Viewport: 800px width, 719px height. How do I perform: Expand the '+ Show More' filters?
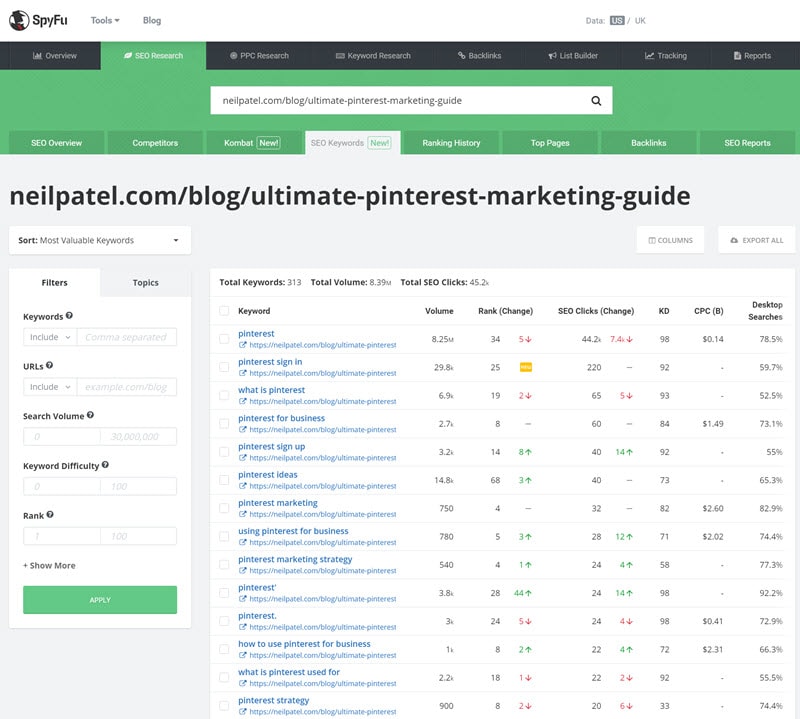[x=49, y=565]
